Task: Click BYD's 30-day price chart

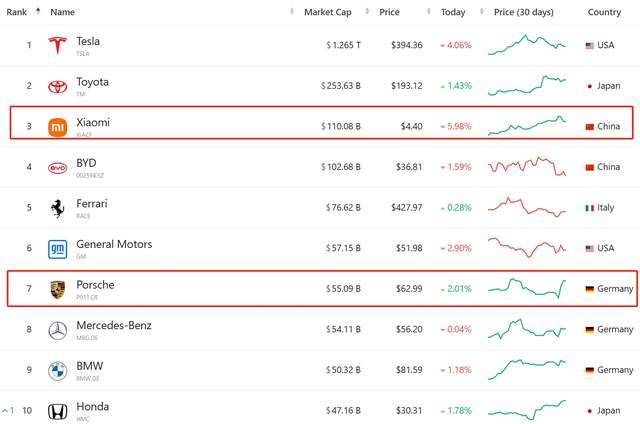Action: coord(527,166)
